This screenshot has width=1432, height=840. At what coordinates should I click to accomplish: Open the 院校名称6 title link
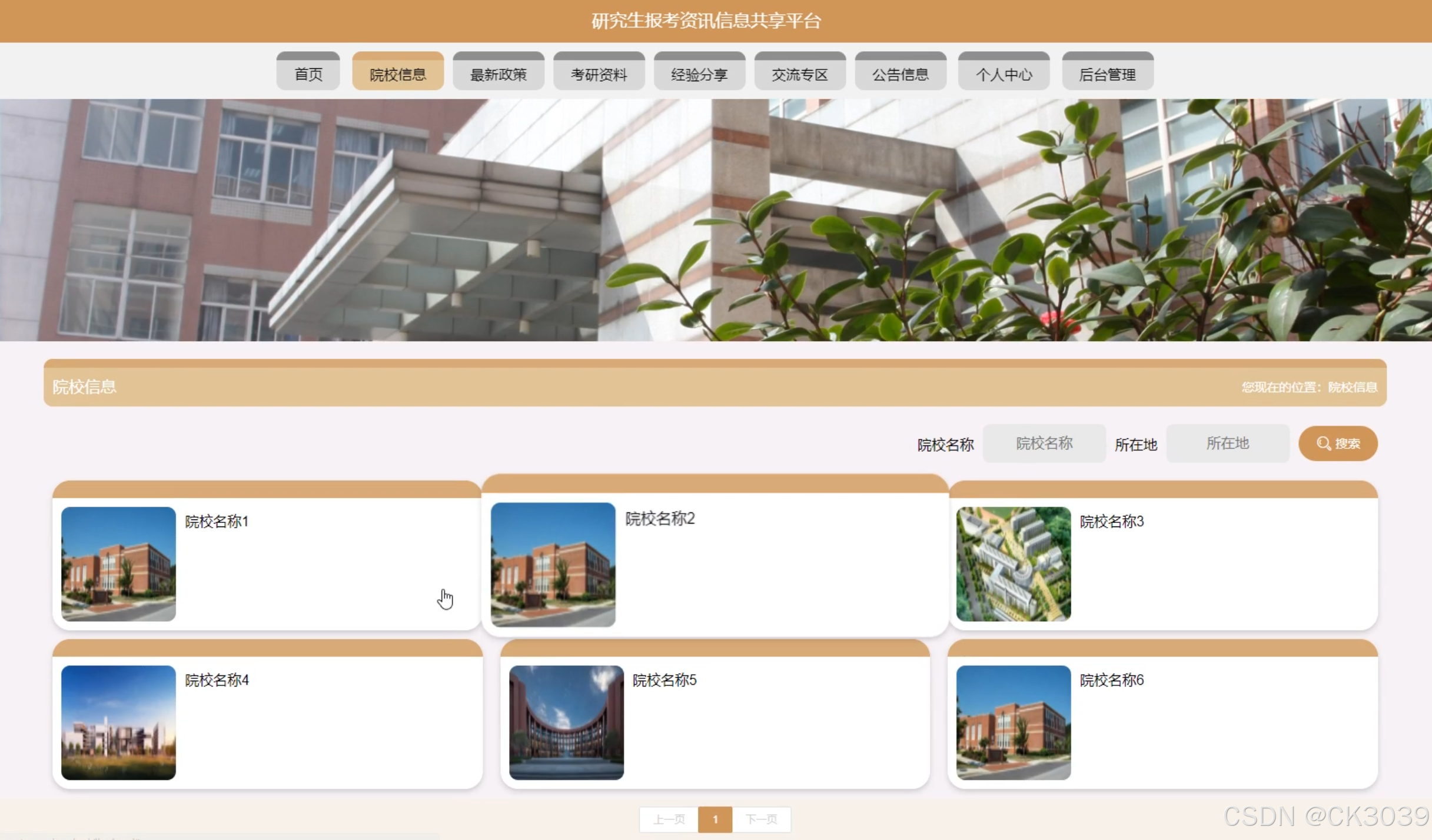[1111, 680]
